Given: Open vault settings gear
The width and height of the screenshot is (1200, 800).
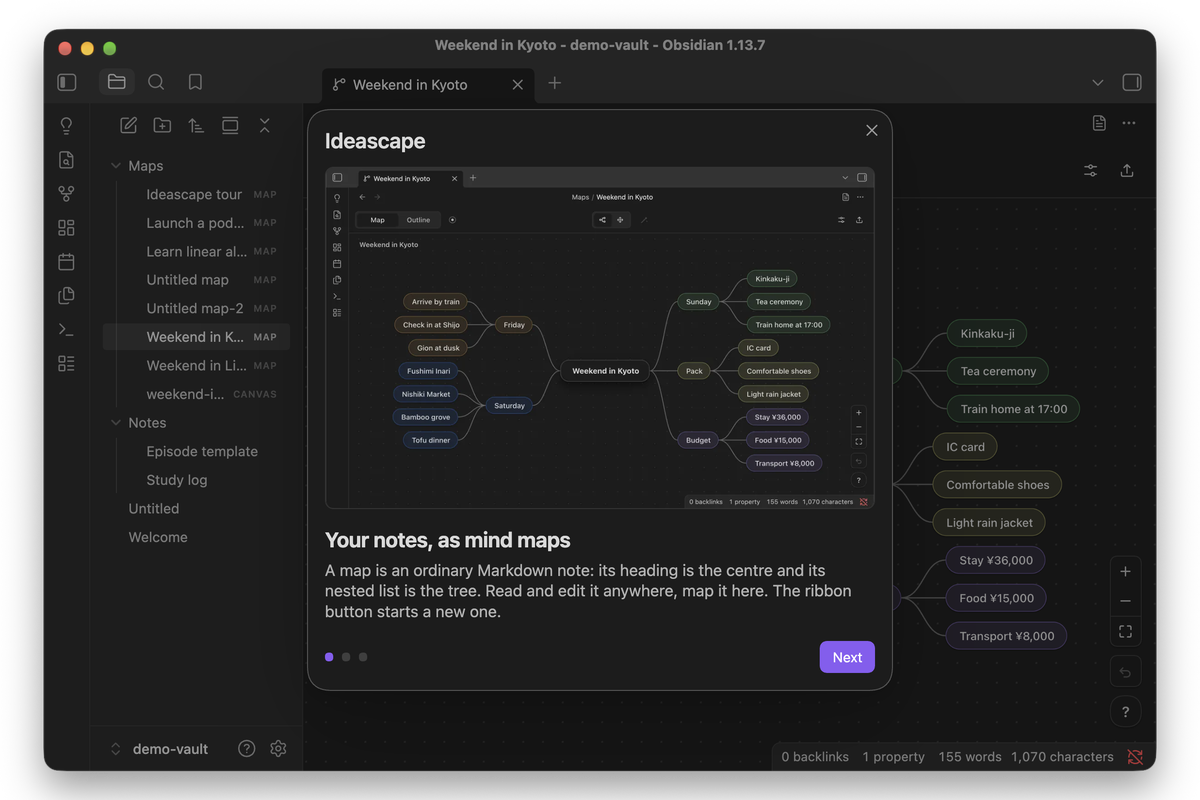Looking at the screenshot, I should [x=278, y=749].
